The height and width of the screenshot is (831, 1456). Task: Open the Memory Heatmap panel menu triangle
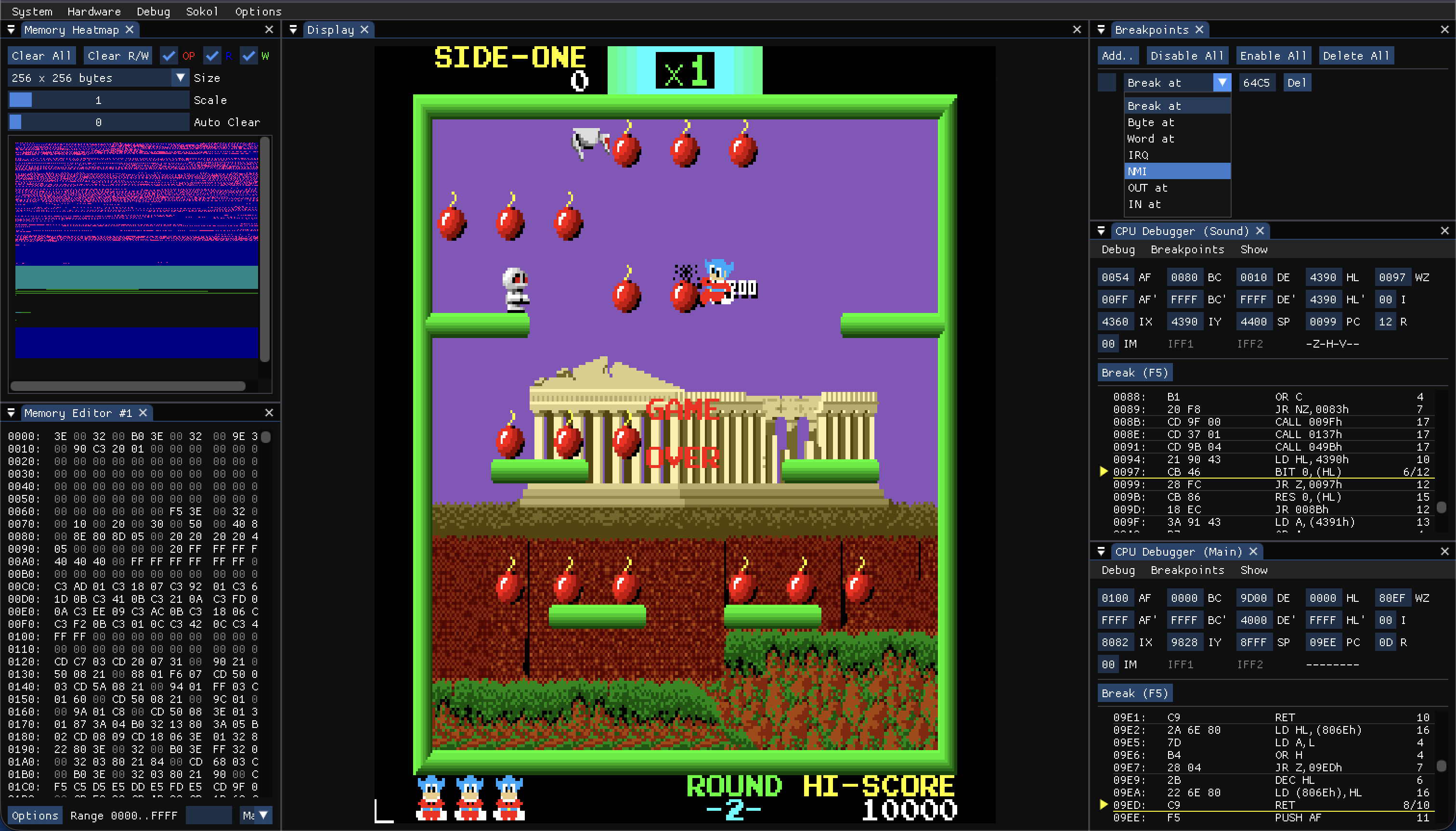[x=11, y=29]
